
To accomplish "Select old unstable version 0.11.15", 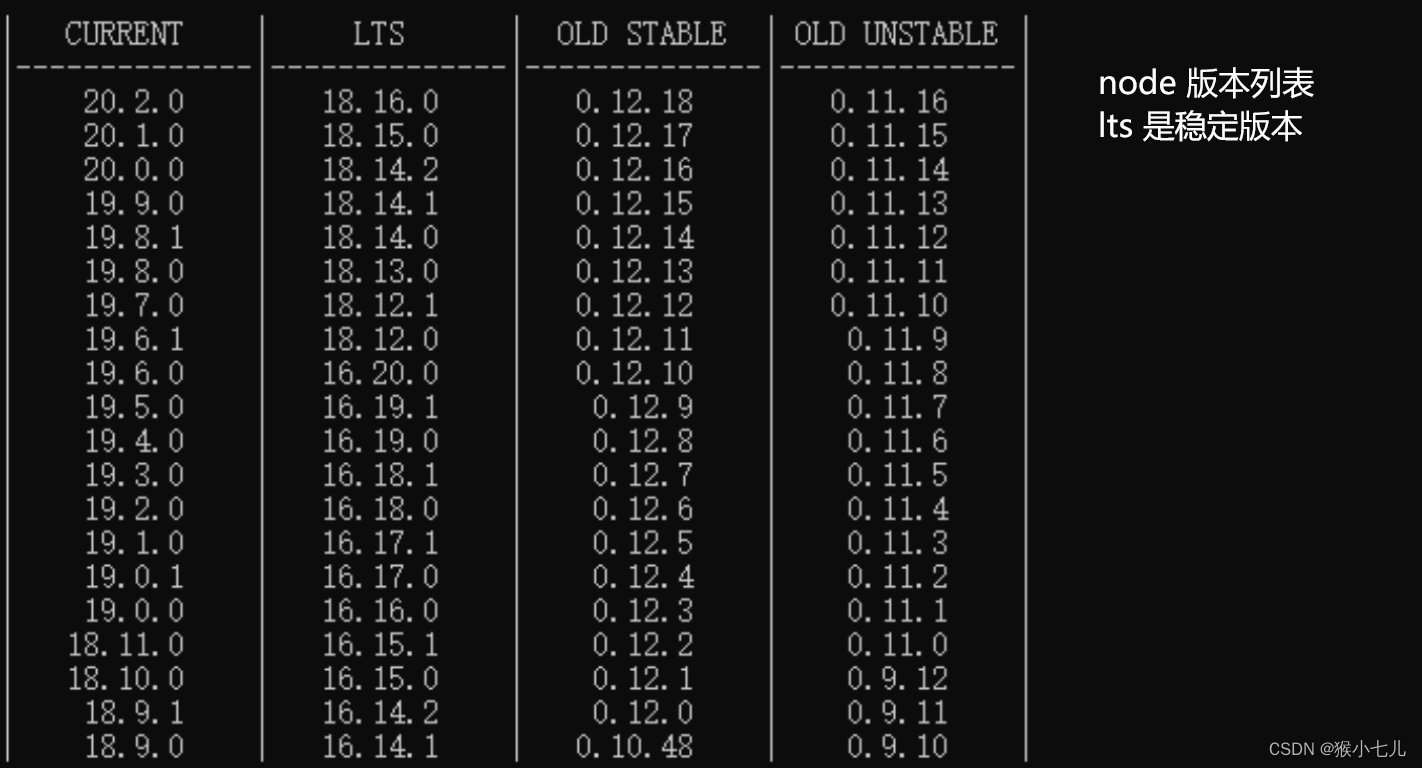I will coord(889,135).
